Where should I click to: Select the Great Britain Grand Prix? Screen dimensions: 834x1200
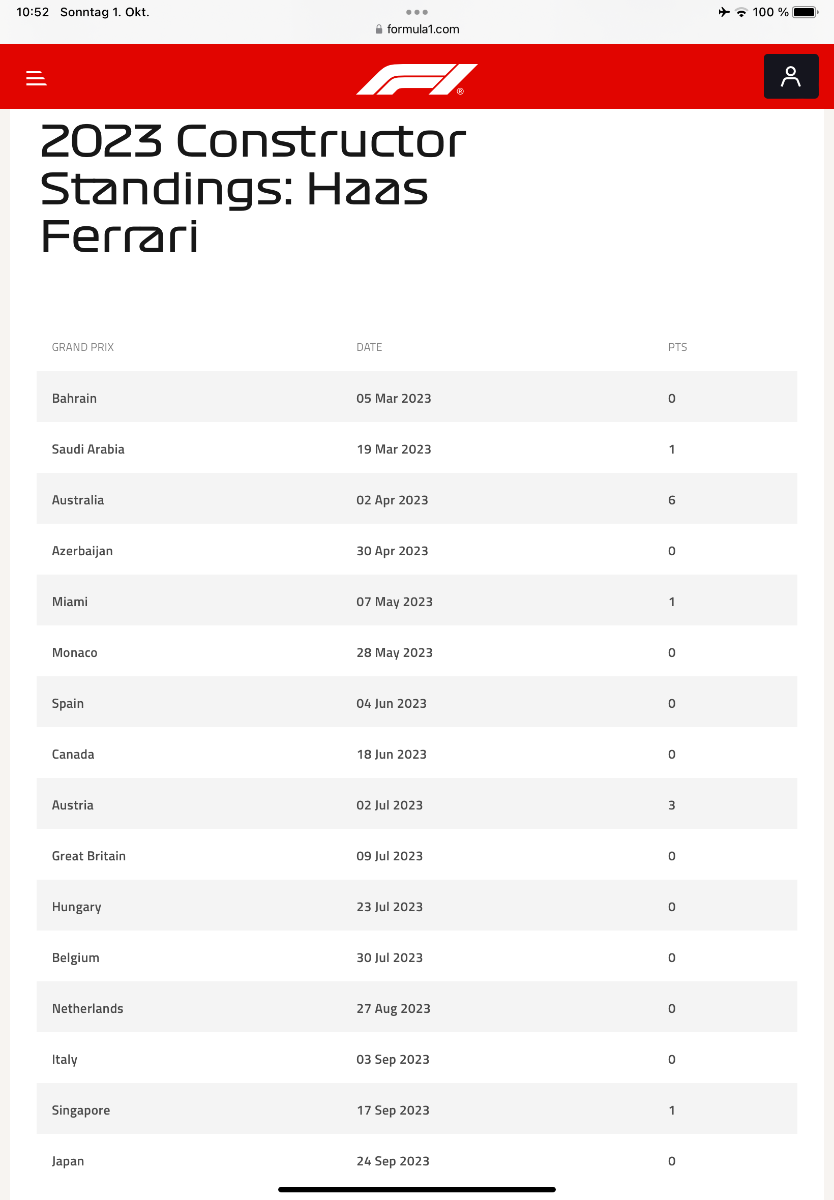point(89,856)
